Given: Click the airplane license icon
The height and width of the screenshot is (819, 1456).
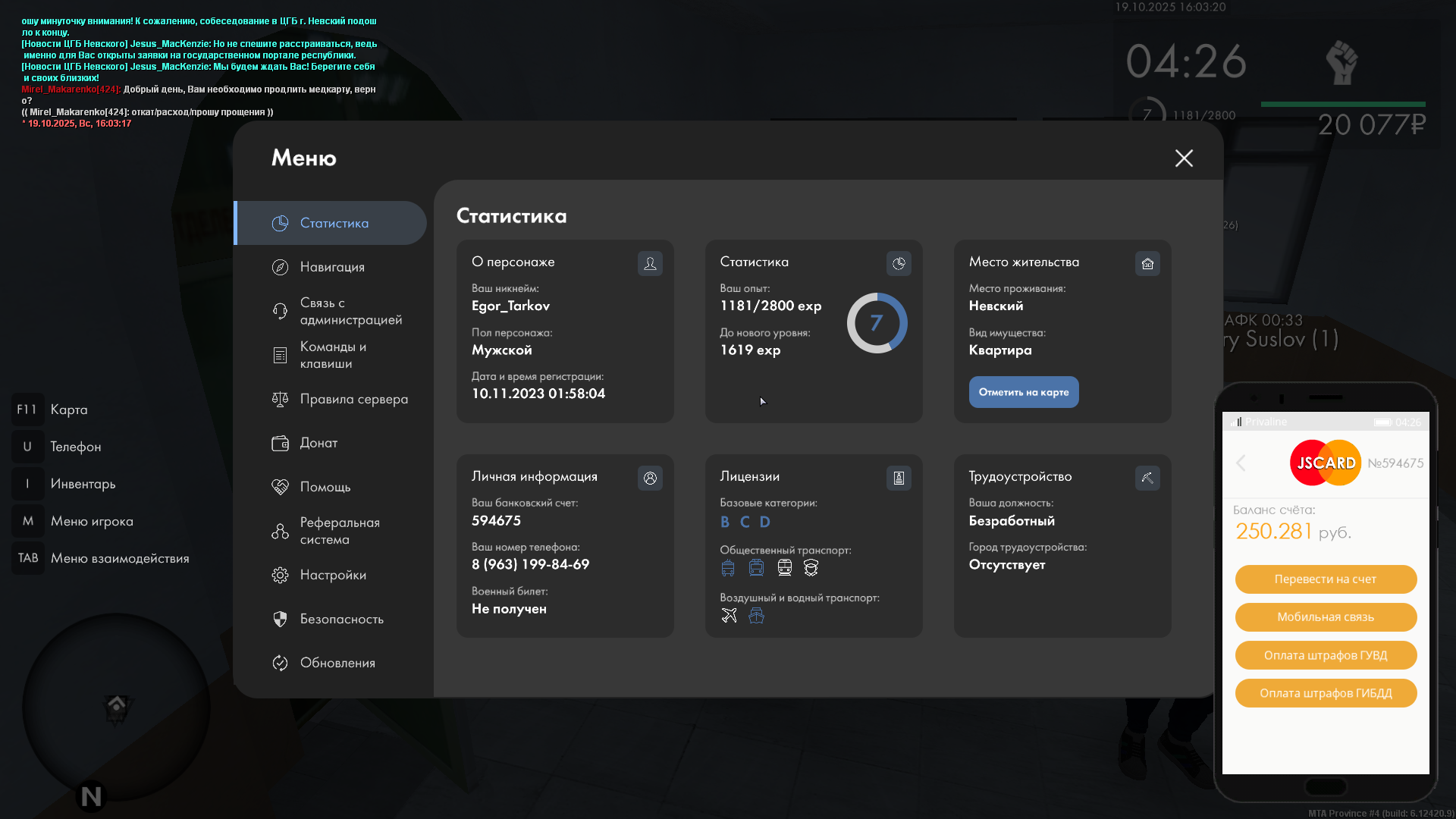Looking at the screenshot, I should coord(729,616).
